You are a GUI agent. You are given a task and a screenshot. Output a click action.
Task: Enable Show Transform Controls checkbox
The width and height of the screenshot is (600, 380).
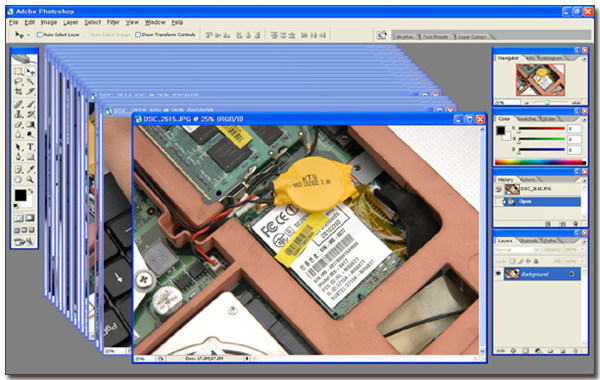[138, 35]
